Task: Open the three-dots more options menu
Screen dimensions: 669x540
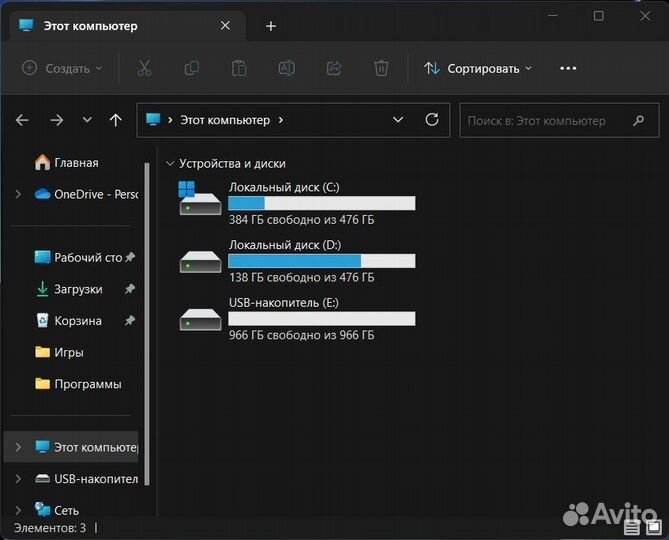Action: [568, 68]
